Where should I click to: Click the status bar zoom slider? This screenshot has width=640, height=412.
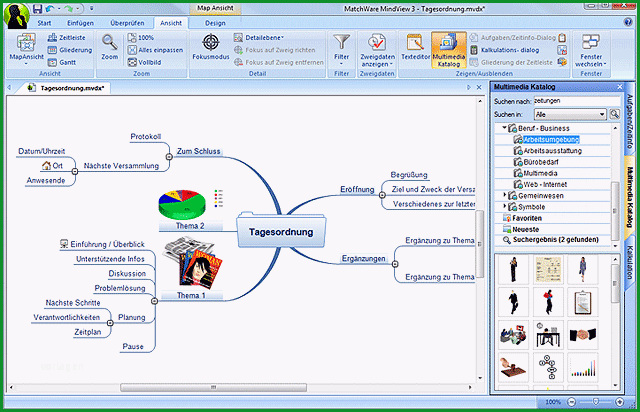(596, 402)
